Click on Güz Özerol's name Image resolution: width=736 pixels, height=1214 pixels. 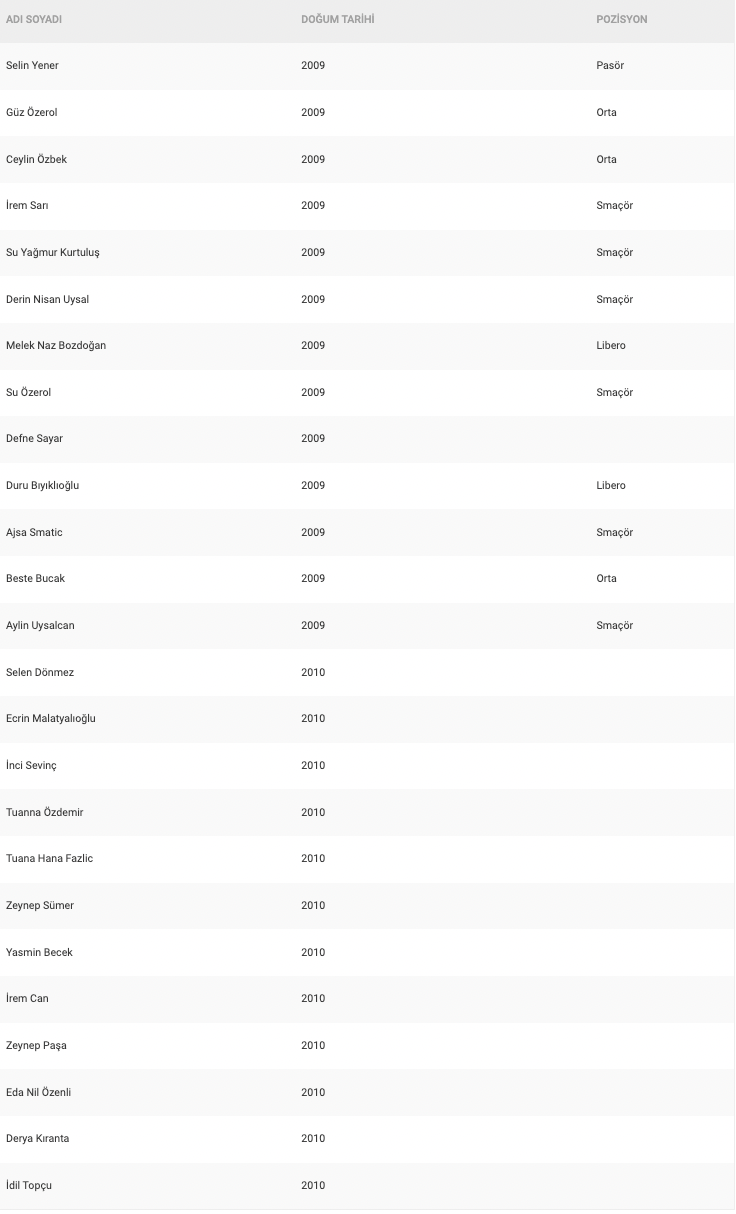32,113
